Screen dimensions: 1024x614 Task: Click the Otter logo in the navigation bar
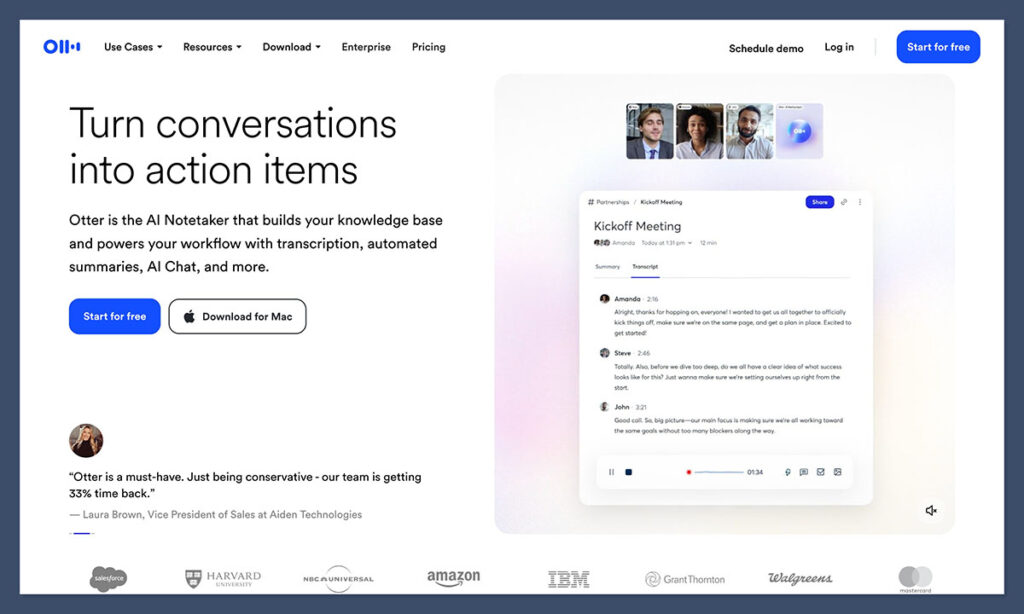coord(61,46)
